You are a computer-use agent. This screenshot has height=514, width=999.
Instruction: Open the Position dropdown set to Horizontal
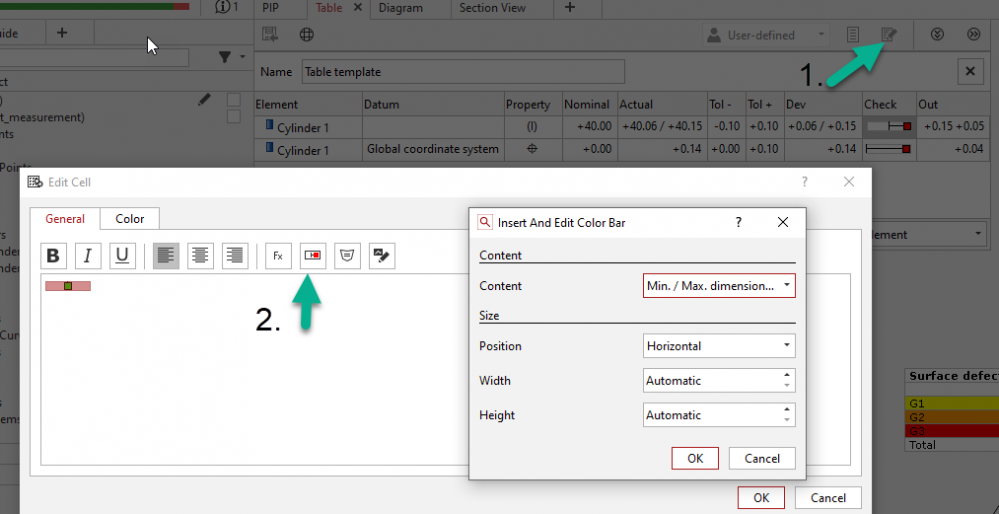click(719, 346)
